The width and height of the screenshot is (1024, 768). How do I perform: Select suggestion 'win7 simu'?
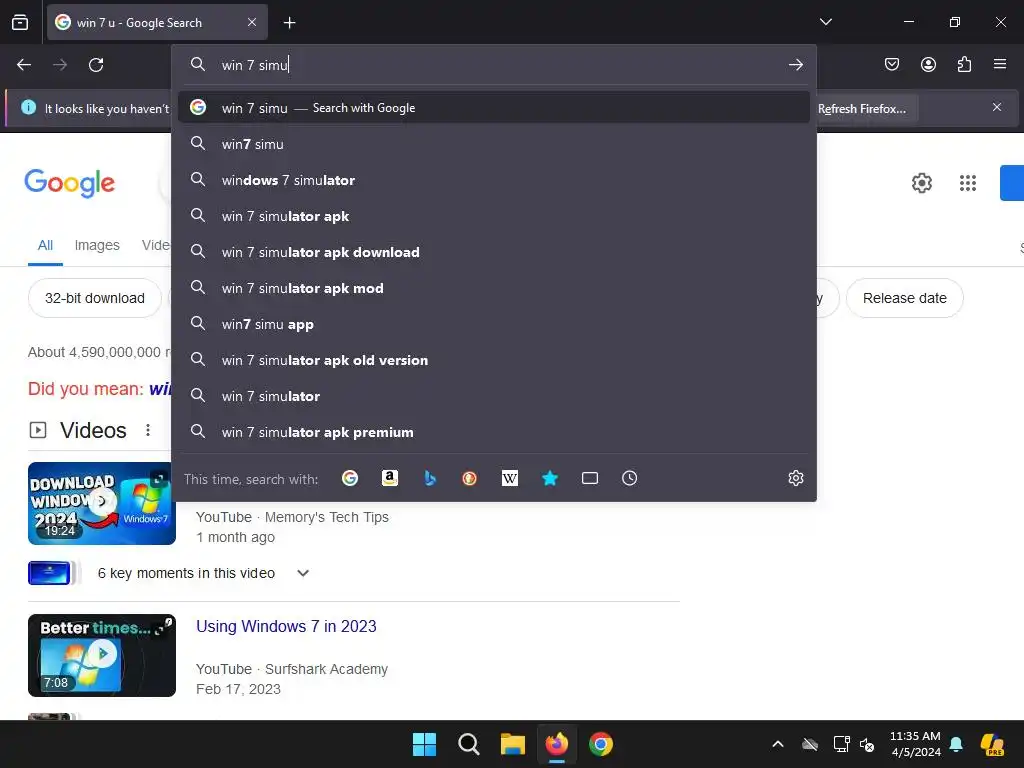[494, 144]
